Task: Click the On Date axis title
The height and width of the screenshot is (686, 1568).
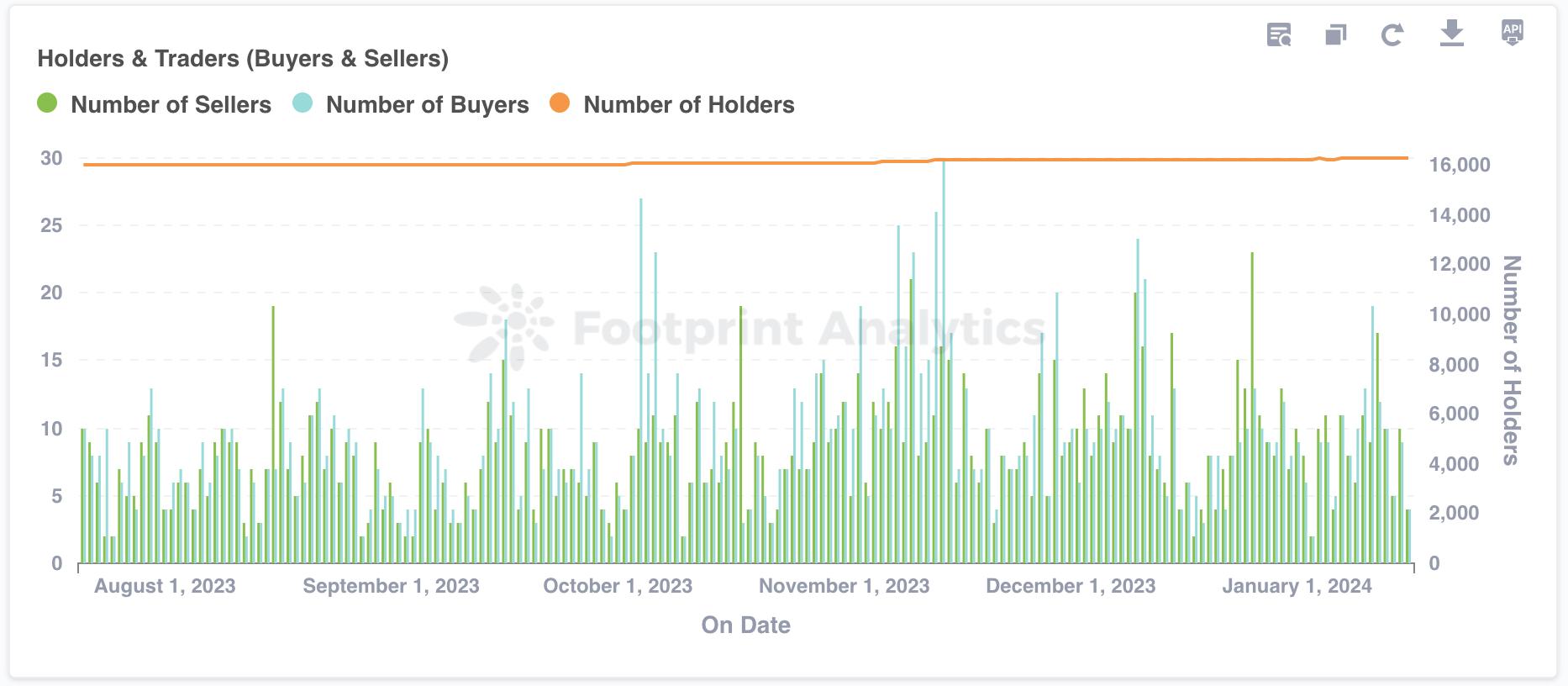Action: tap(746, 625)
